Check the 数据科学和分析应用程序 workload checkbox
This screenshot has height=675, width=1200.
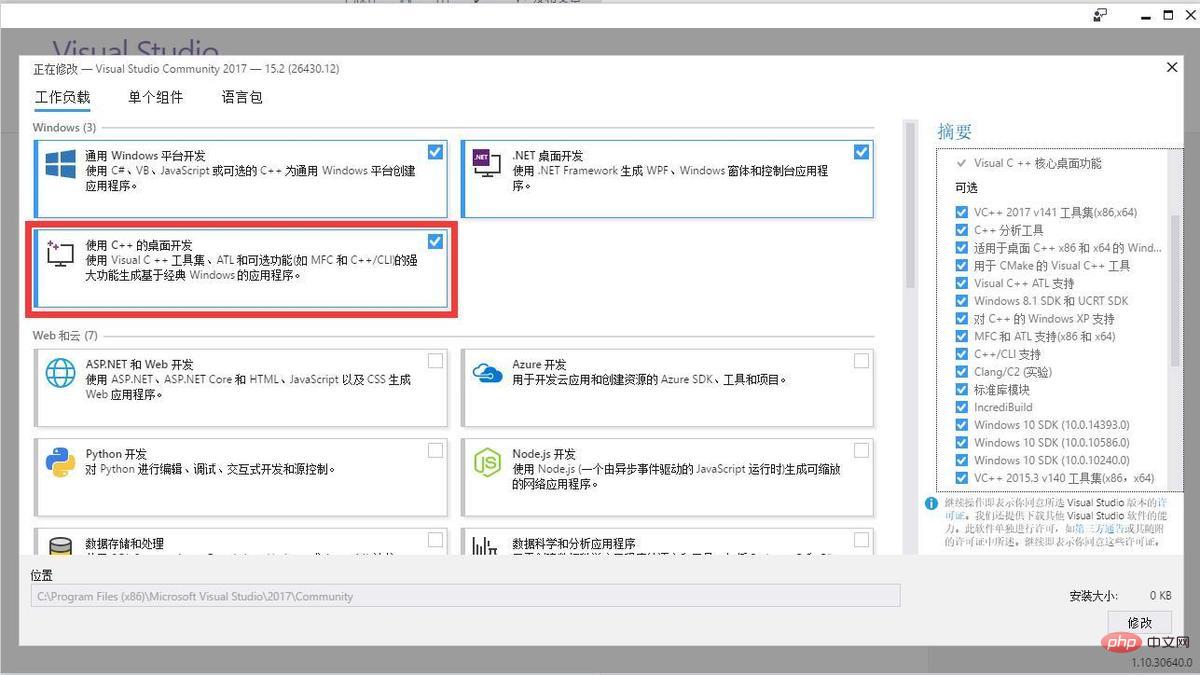[x=862, y=540]
